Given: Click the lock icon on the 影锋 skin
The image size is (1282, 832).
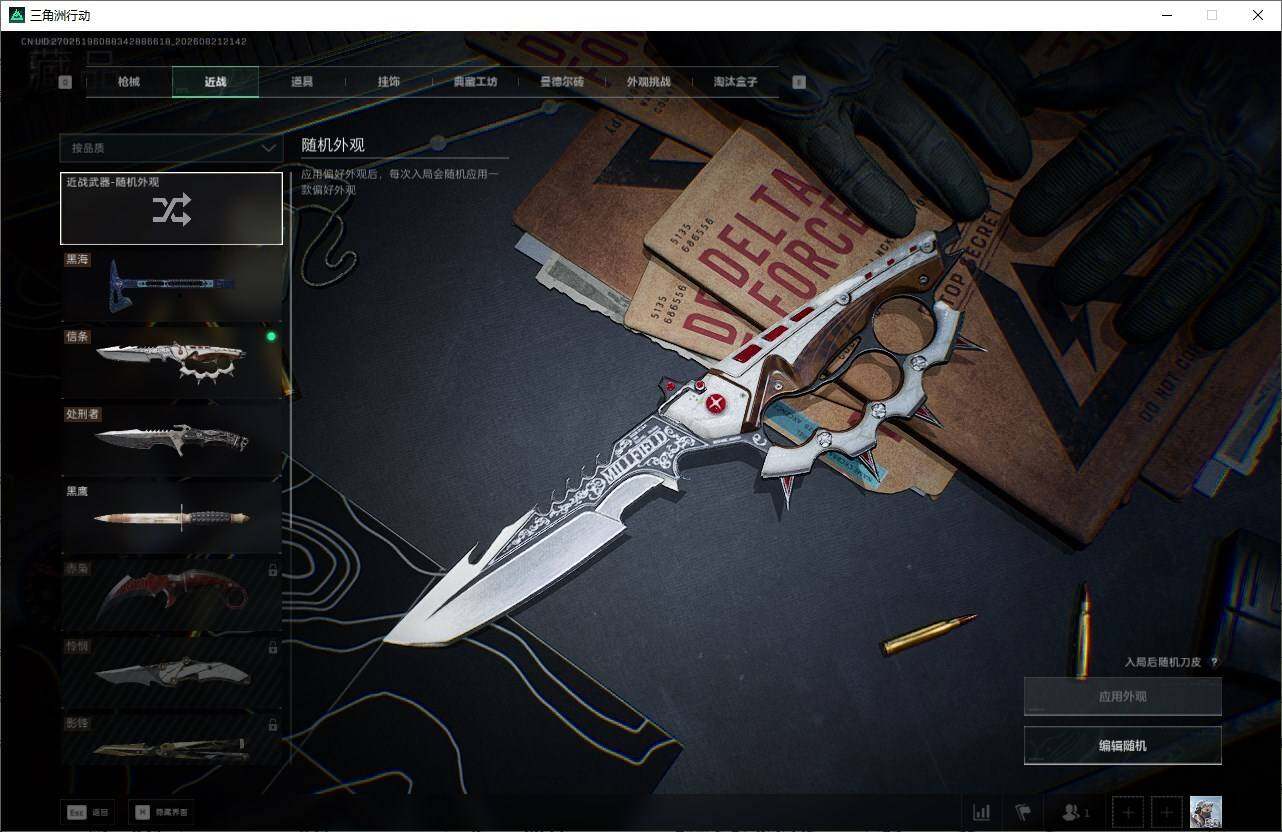Looking at the screenshot, I should click(273, 724).
